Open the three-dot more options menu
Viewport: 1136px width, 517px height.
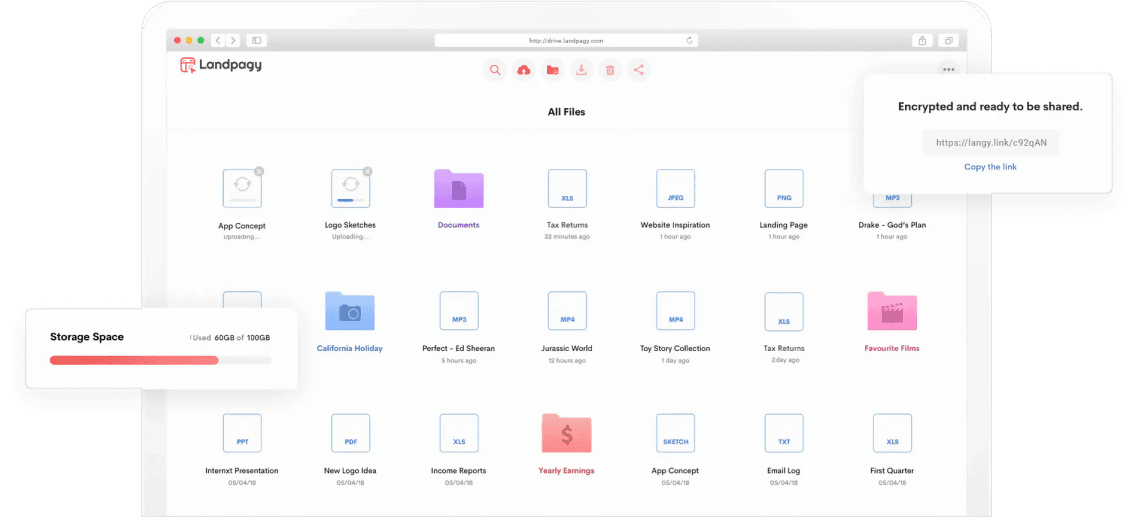(948, 69)
